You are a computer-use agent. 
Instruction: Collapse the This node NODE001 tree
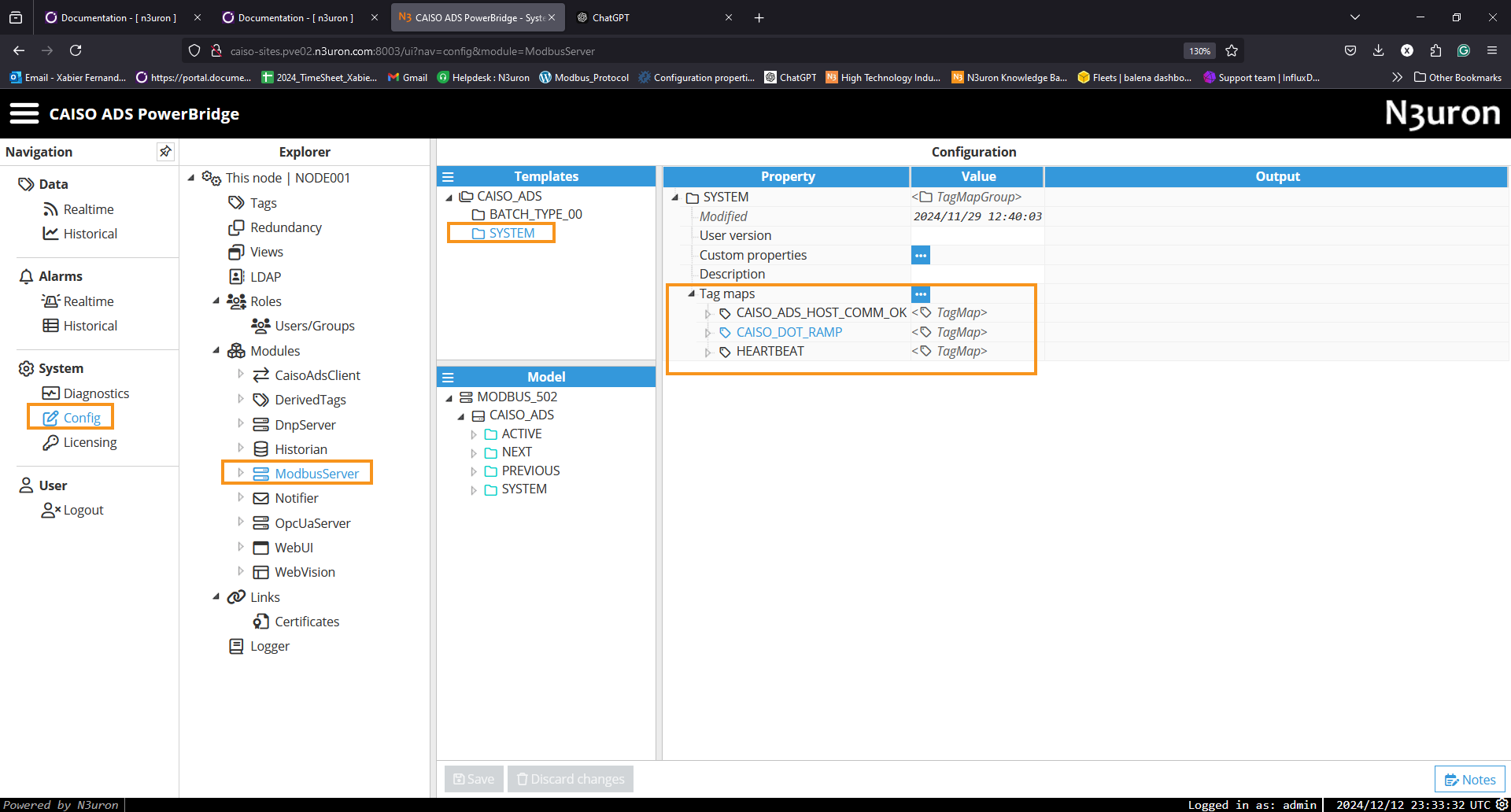coord(191,178)
